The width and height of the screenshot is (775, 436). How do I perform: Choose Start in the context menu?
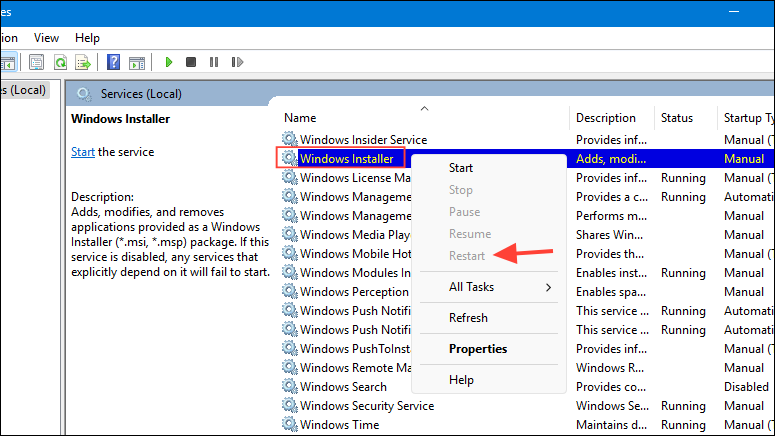point(461,168)
